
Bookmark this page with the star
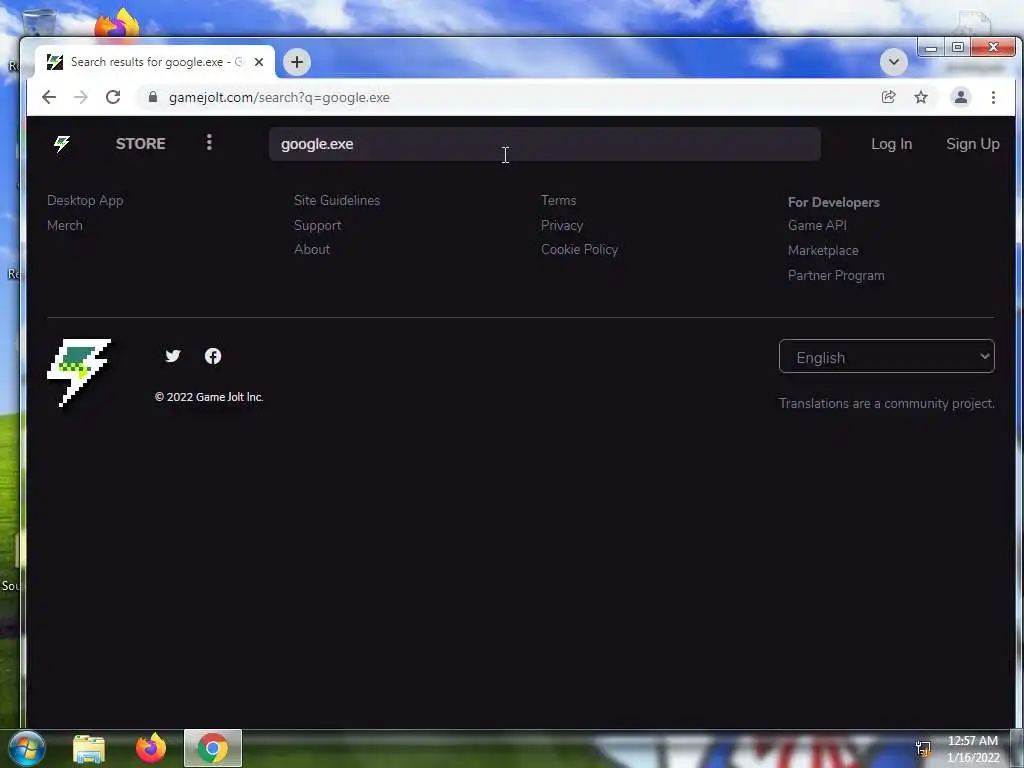(921, 97)
